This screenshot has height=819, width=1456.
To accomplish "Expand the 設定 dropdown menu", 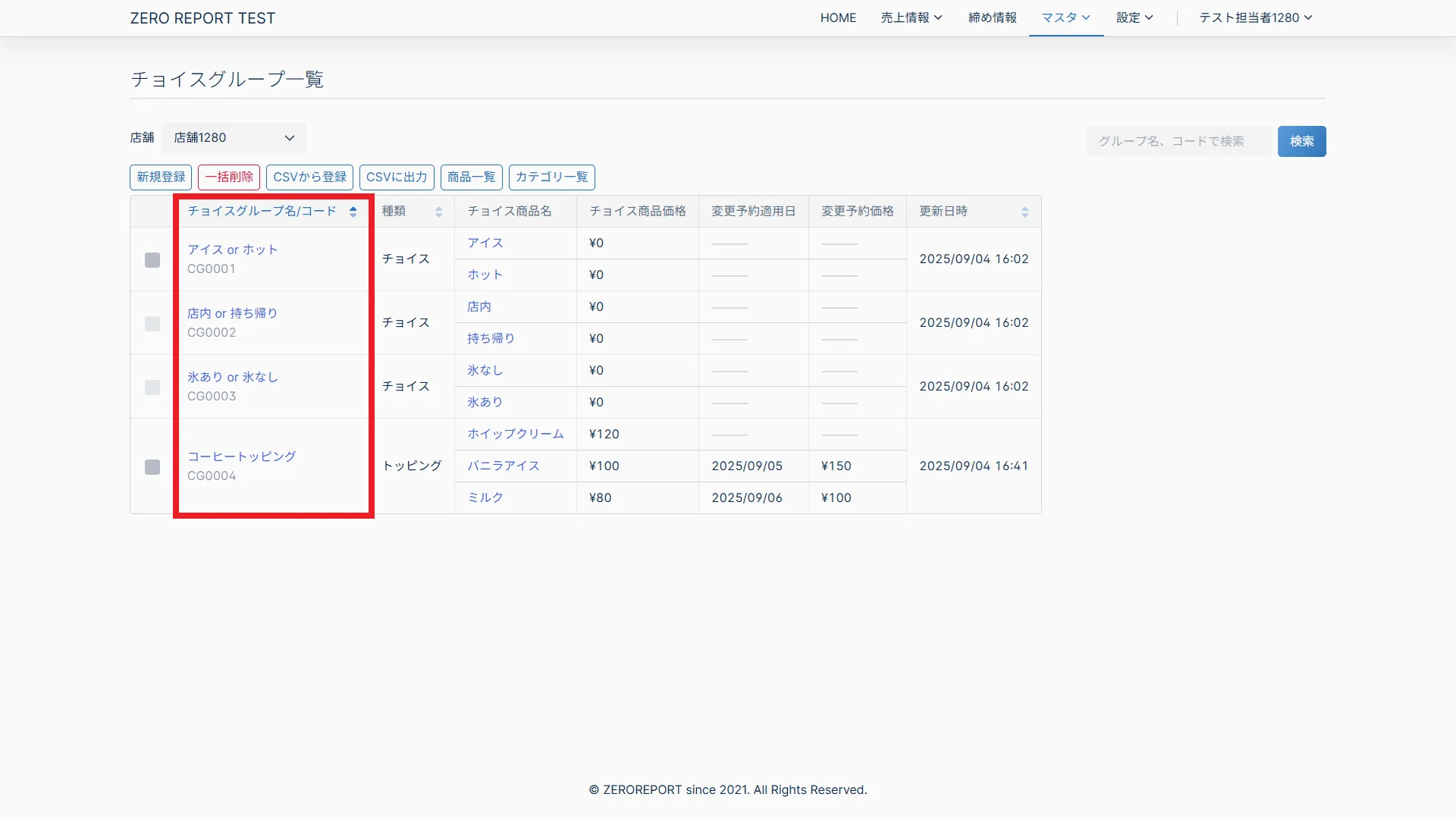I will pyautogui.click(x=1134, y=17).
